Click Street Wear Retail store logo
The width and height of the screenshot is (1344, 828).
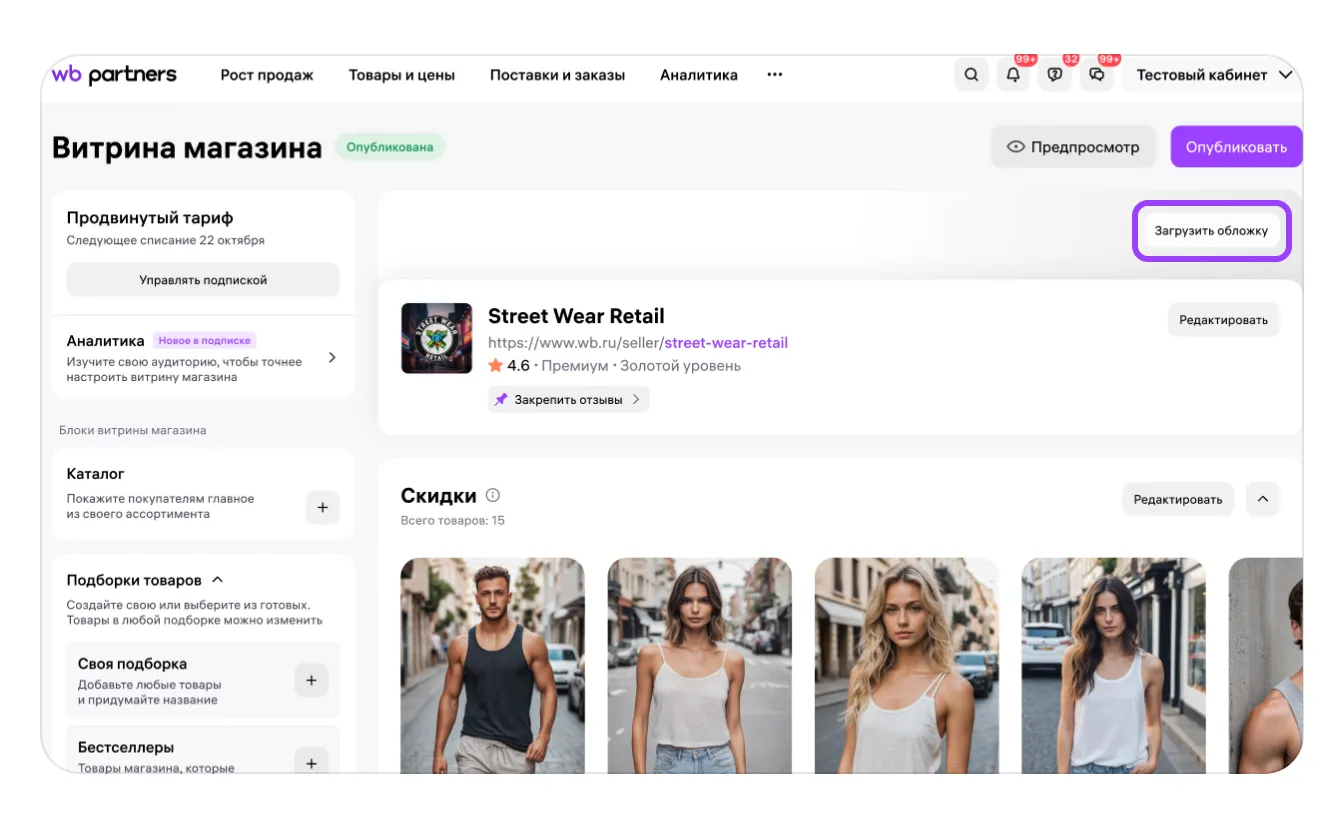click(436, 338)
